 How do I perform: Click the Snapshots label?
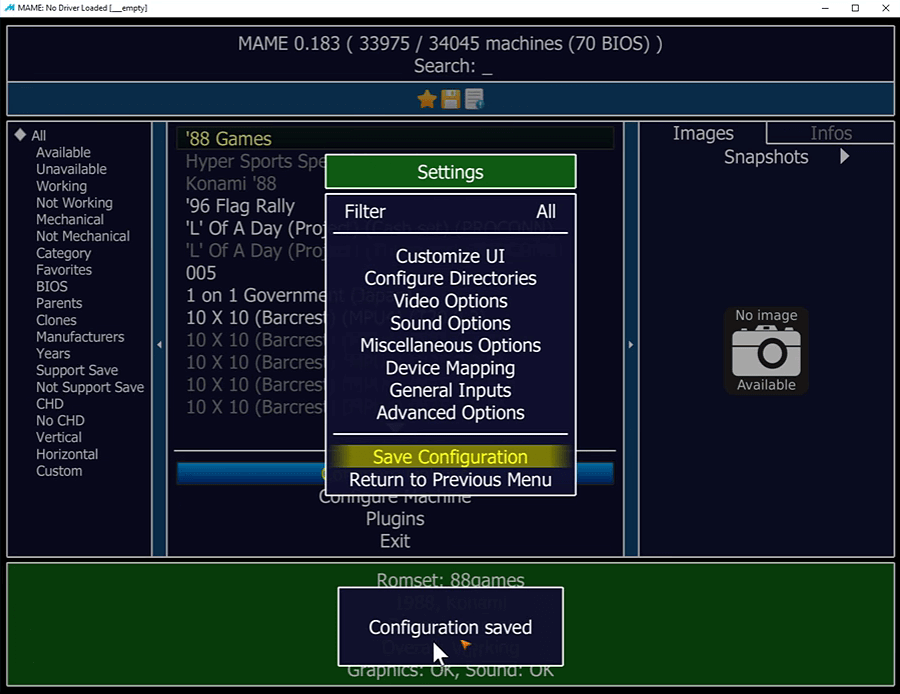tap(766, 157)
